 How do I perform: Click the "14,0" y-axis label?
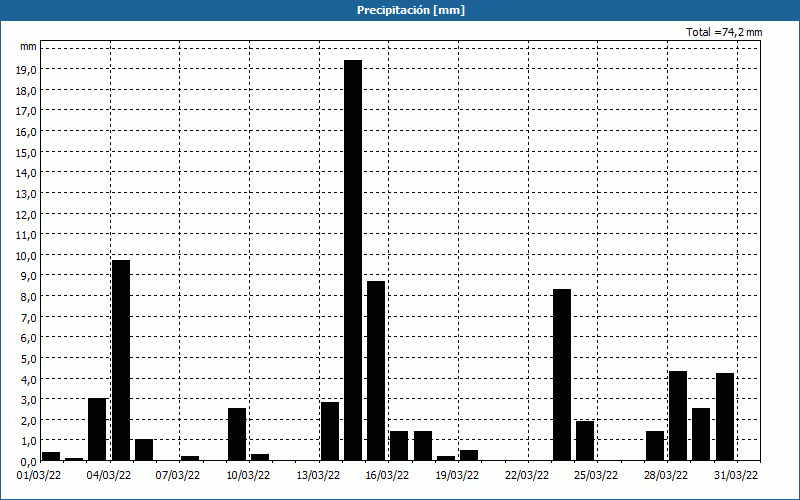pyautogui.click(x=26, y=172)
